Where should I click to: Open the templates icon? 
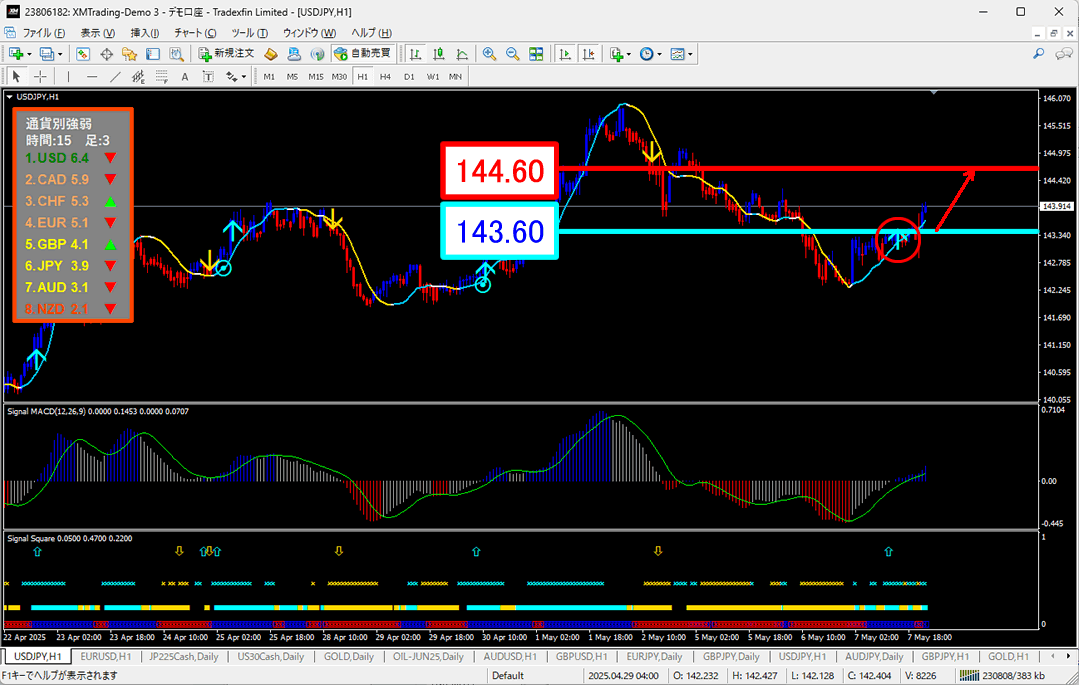point(678,54)
